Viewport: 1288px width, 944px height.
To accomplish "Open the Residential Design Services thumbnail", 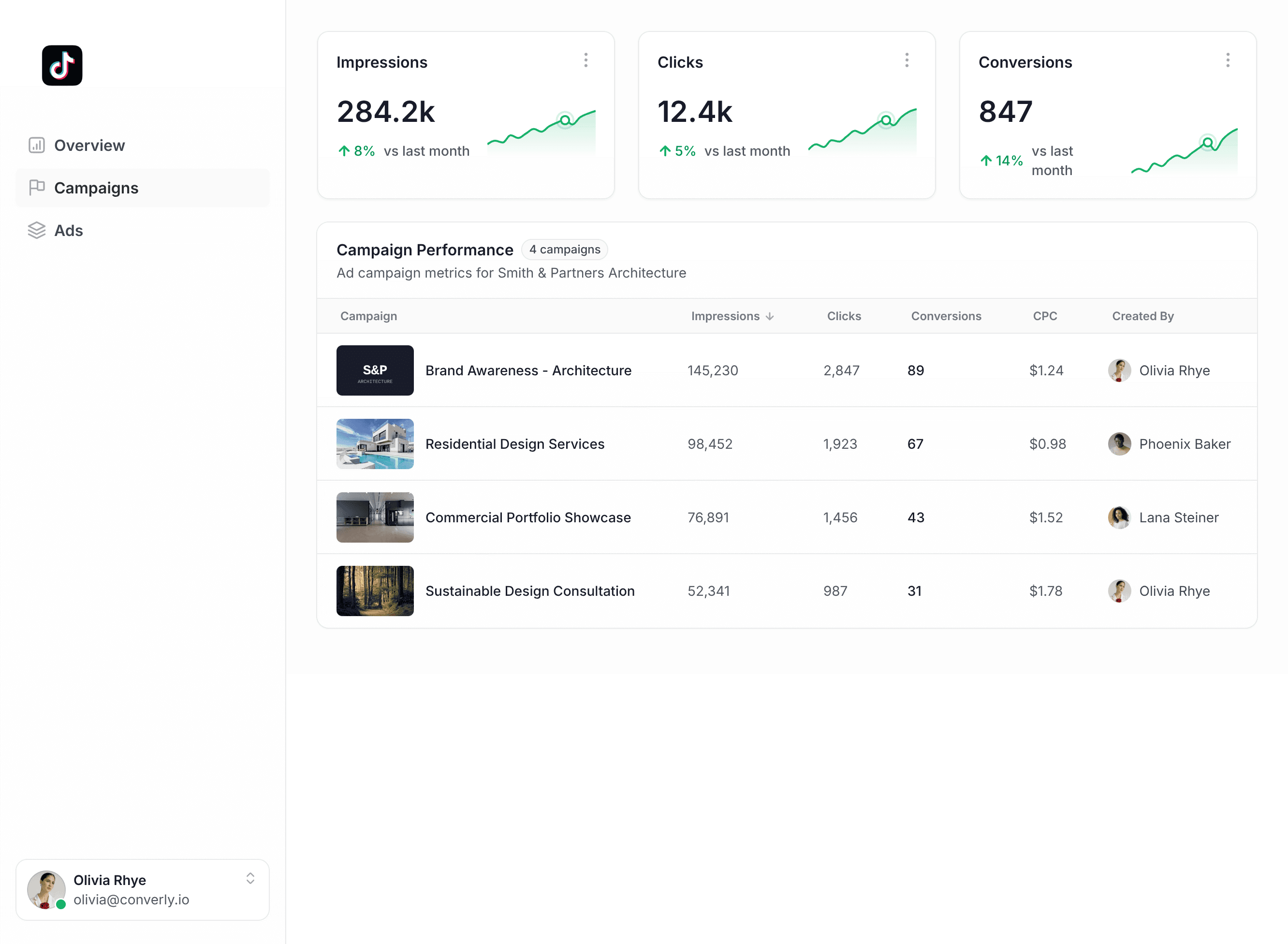I will [x=375, y=443].
